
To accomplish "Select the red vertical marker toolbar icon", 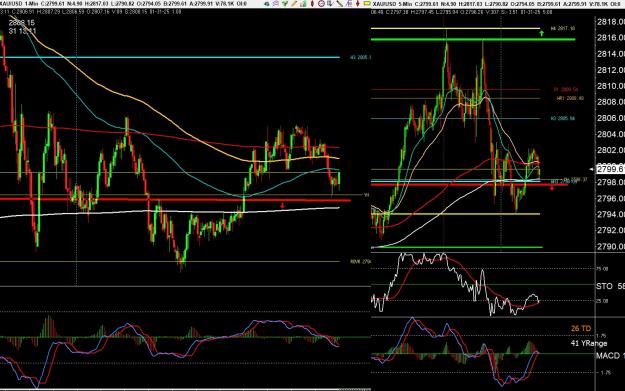I will (312, 4).
